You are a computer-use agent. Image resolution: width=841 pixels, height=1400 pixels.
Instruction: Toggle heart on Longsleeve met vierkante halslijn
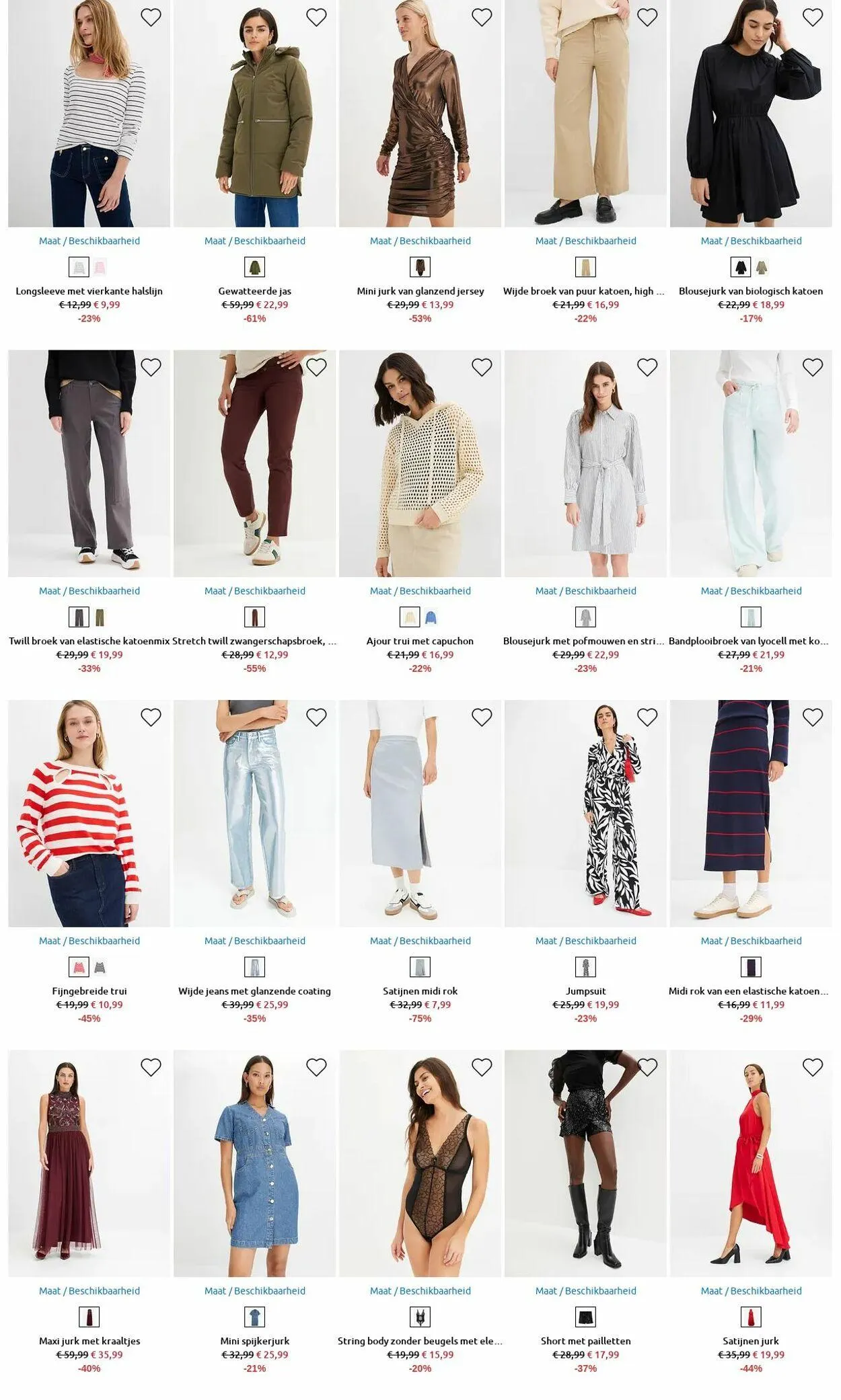(x=151, y=17)
